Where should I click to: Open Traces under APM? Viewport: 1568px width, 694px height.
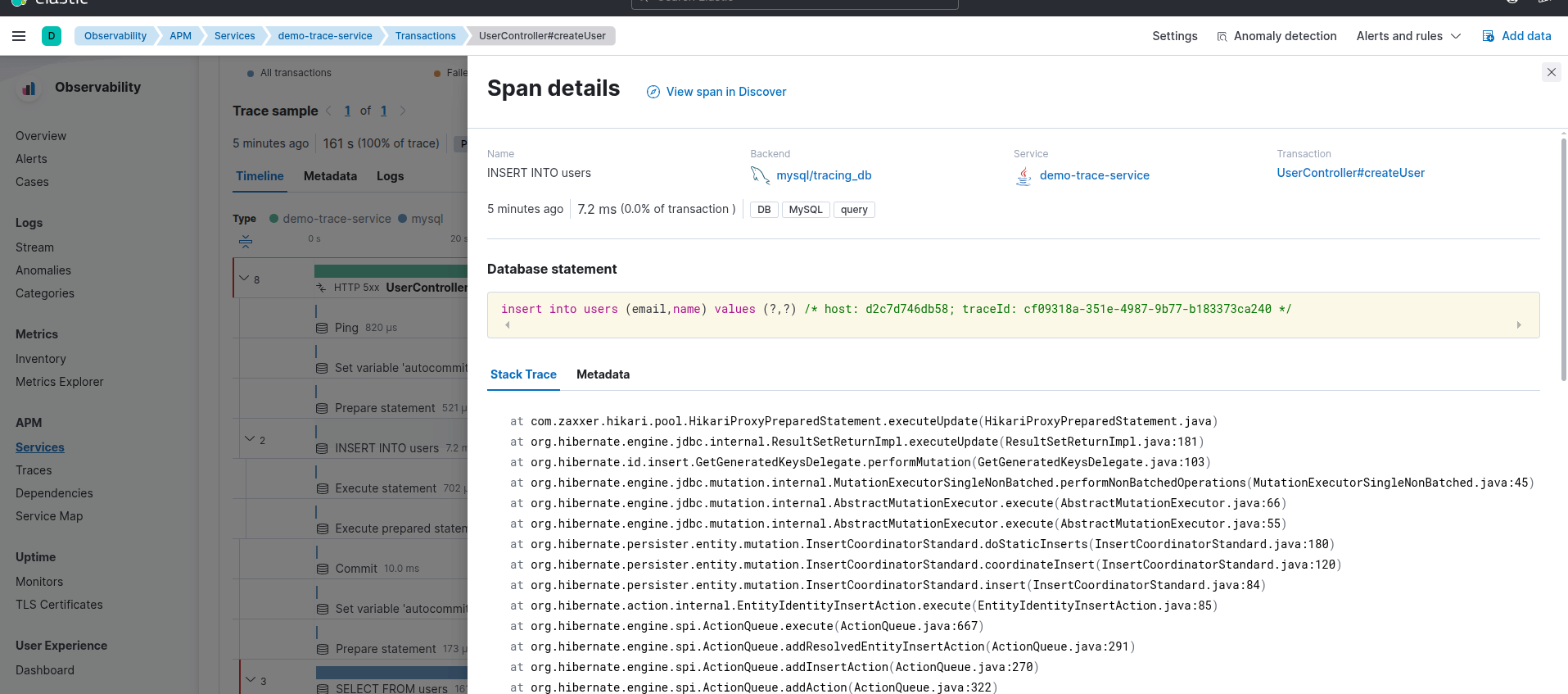(34, 470)
